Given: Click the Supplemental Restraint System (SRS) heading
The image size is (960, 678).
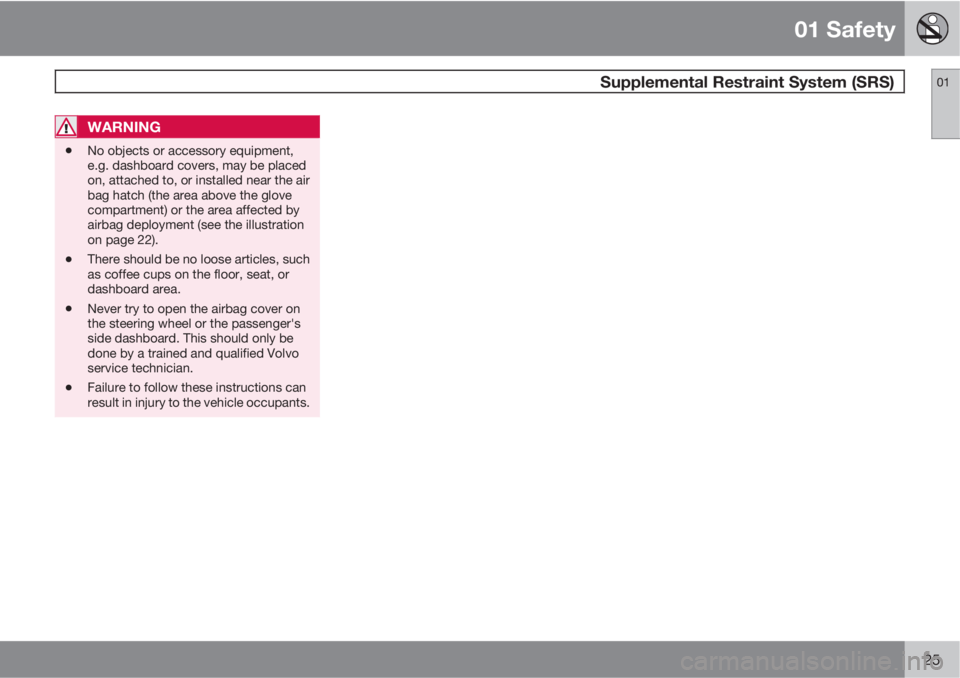Looking at the screenshot, I should (x=746, y=82).
